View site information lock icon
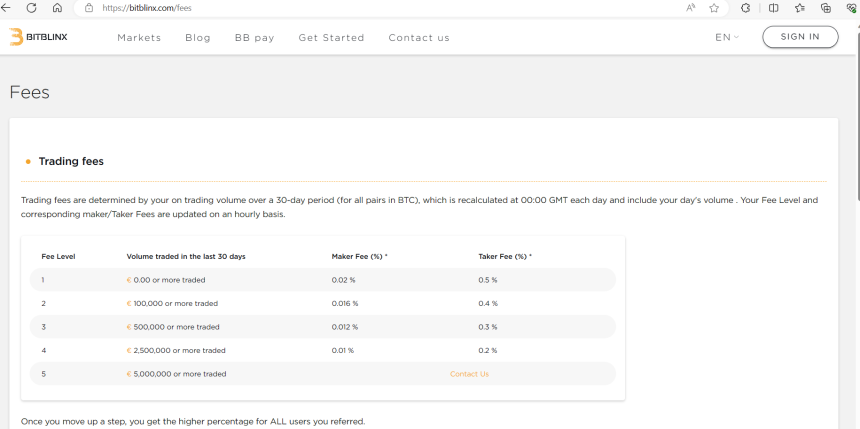The image size is (860, 429). pos(89,8)
